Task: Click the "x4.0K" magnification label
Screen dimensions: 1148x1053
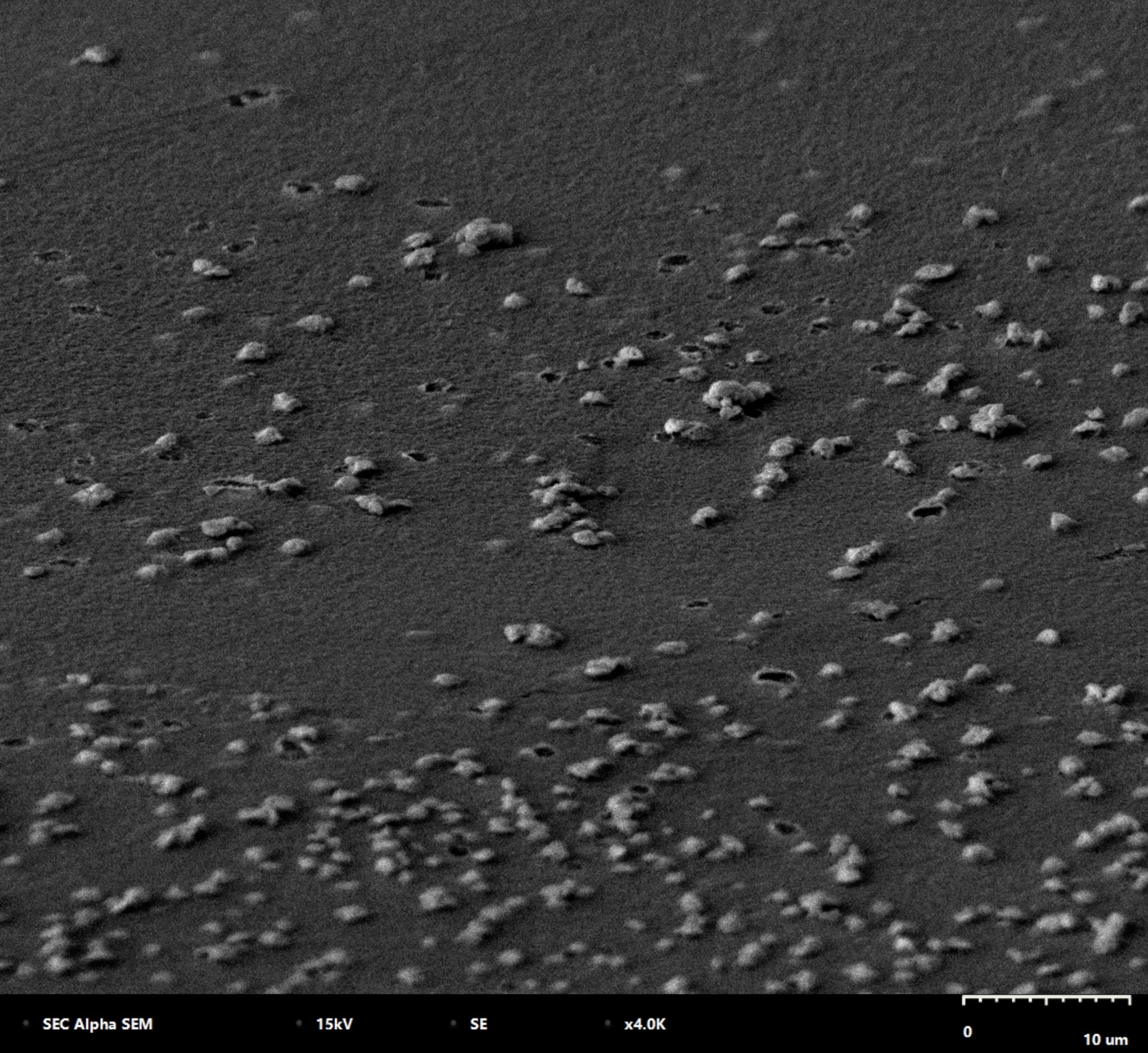Action: click(x=644, y=1024)
